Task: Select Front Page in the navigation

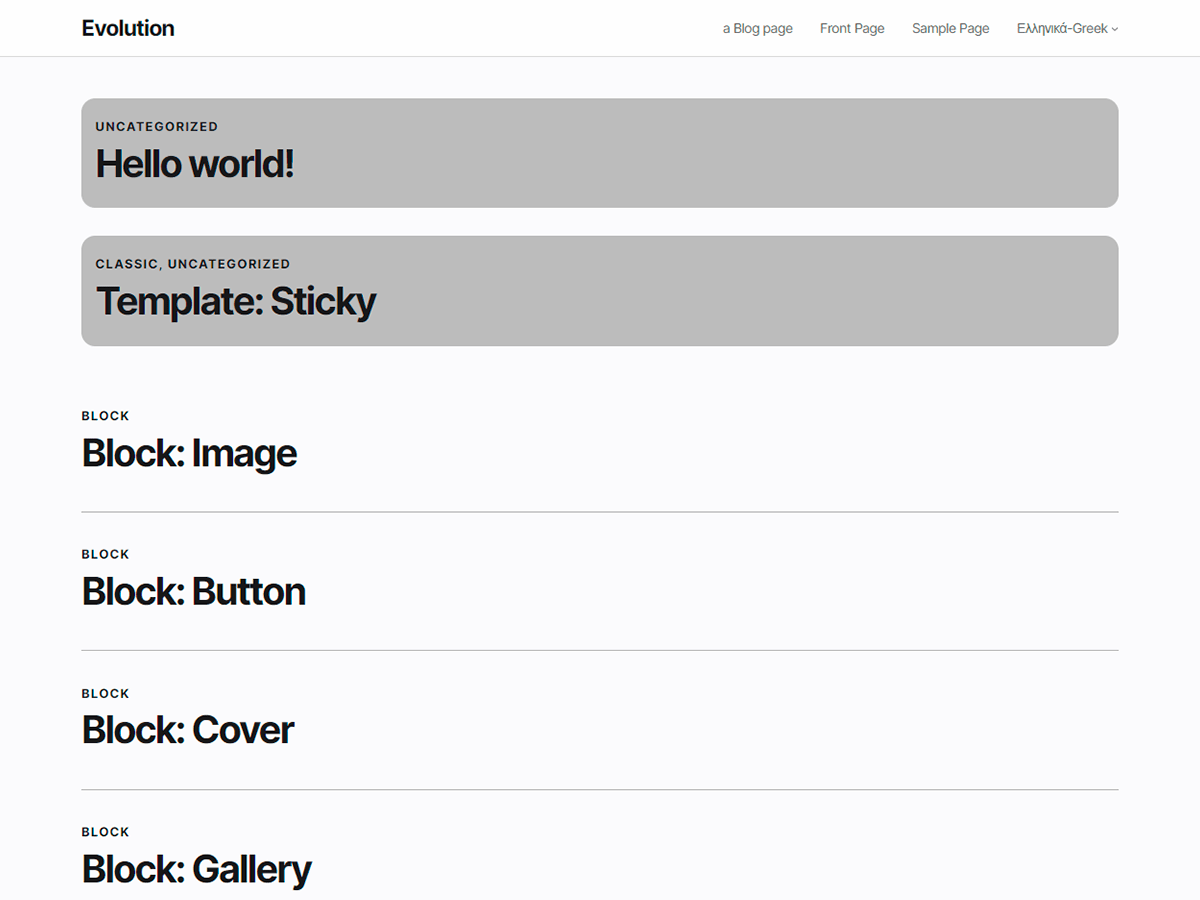Action: click(851, 28)
